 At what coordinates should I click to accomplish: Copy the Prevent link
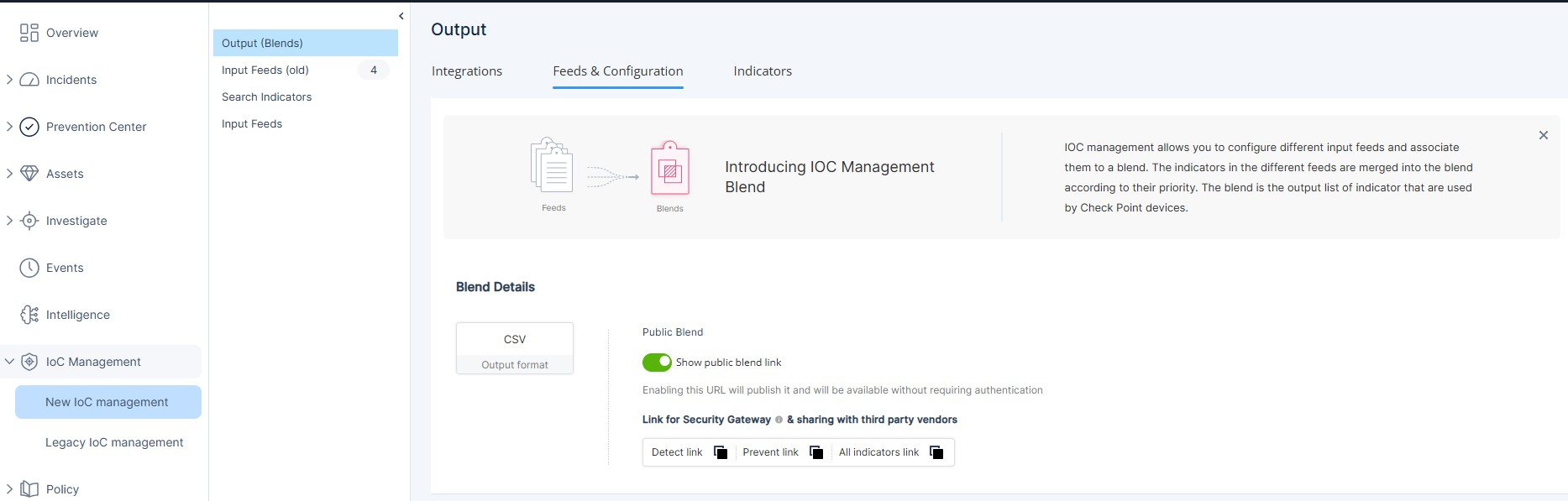point(816,452)
